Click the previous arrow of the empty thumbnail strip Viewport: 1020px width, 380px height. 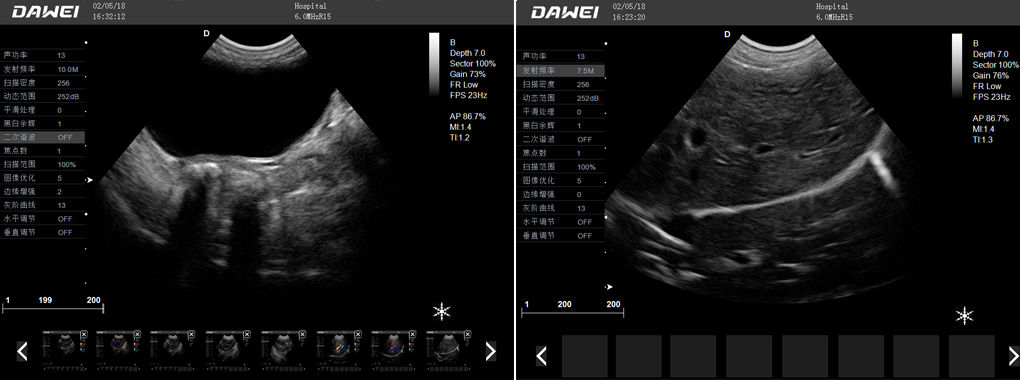pos(541,356)
